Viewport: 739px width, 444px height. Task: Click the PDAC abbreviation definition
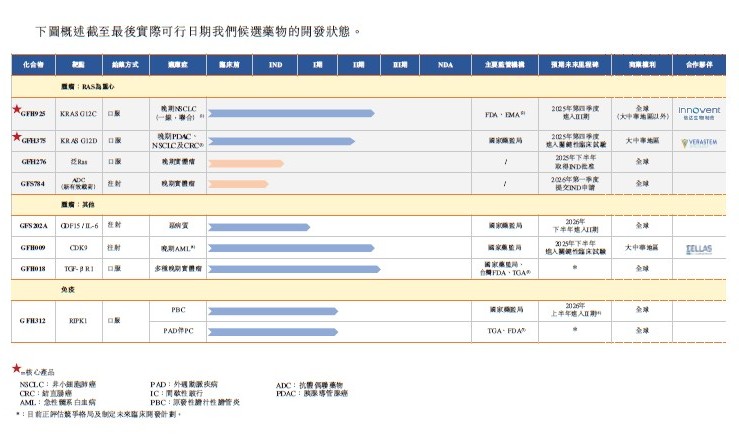point(312,394)
